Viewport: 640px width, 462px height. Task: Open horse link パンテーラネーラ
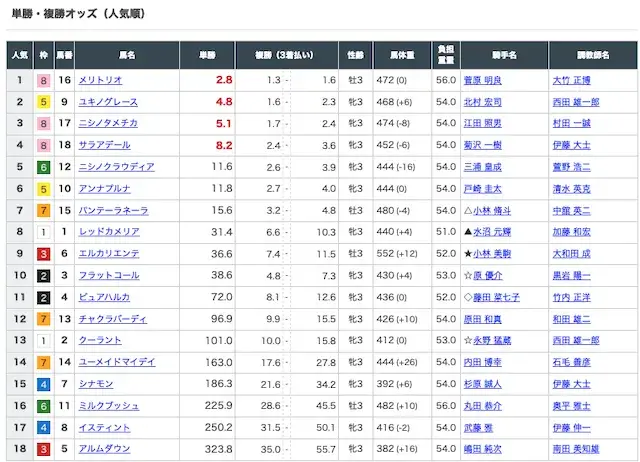[113, 210]
